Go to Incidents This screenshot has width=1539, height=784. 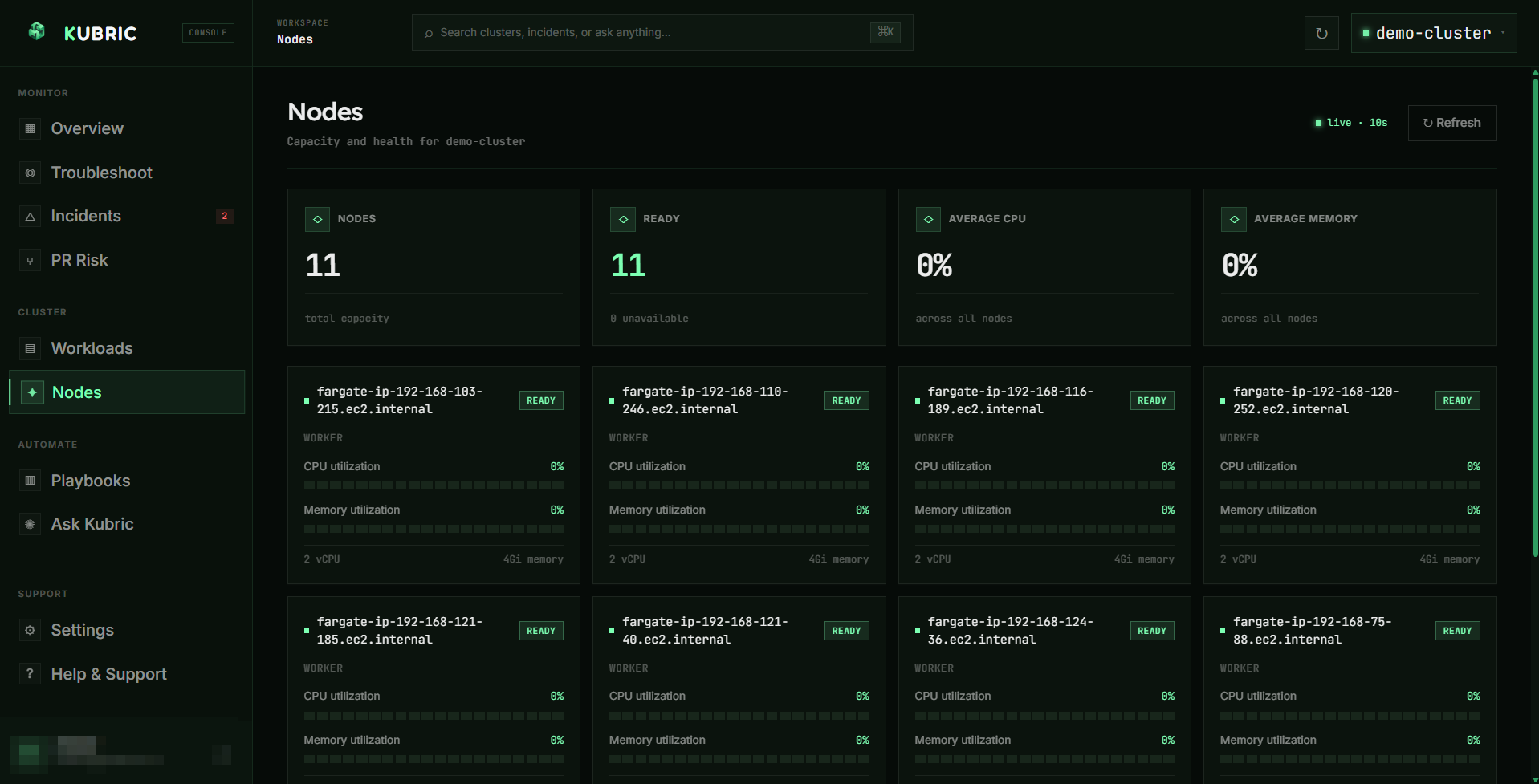click(x=127, y=216)
